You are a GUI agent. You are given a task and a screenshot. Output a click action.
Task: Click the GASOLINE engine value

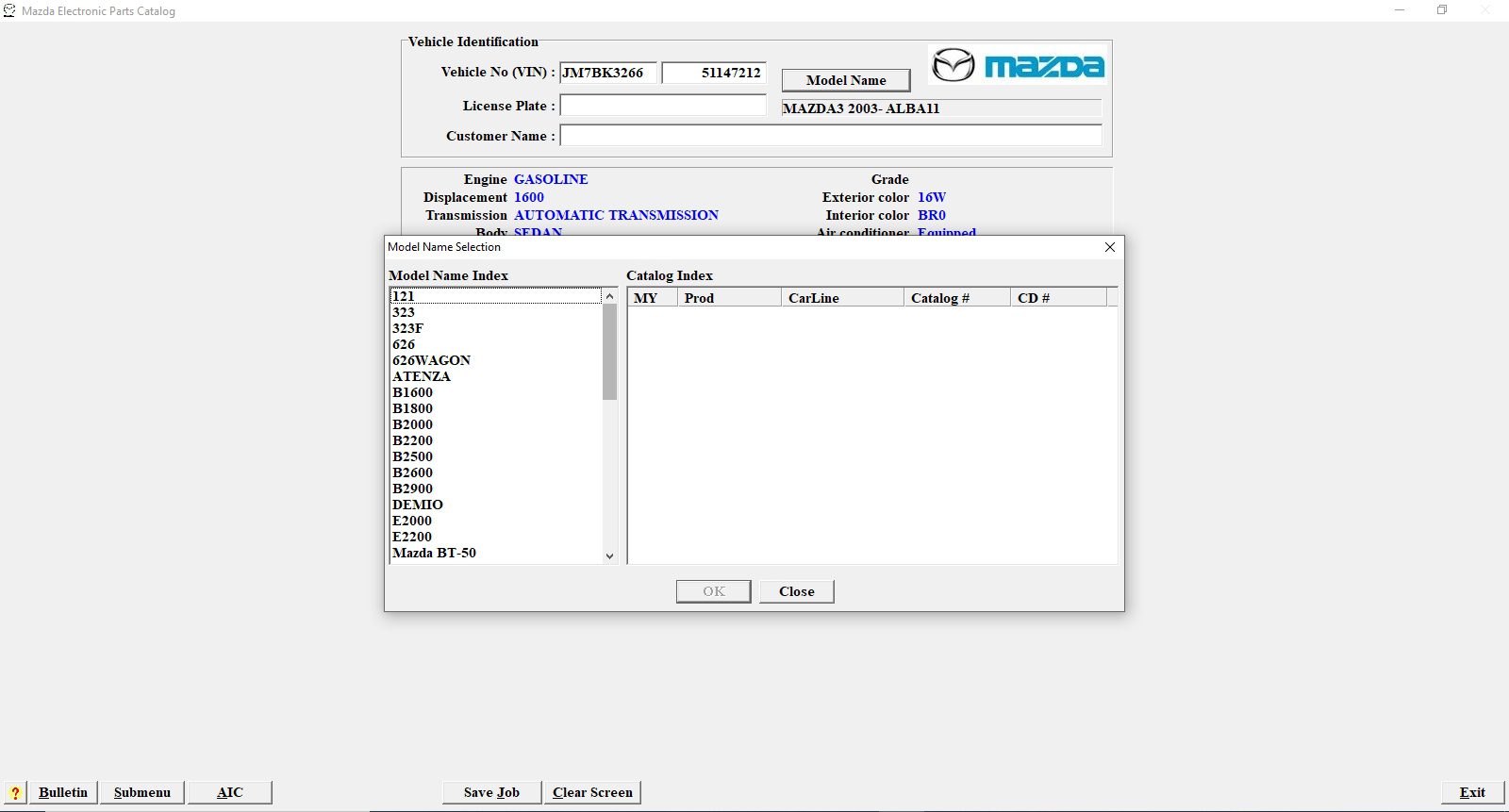point(551,179)
